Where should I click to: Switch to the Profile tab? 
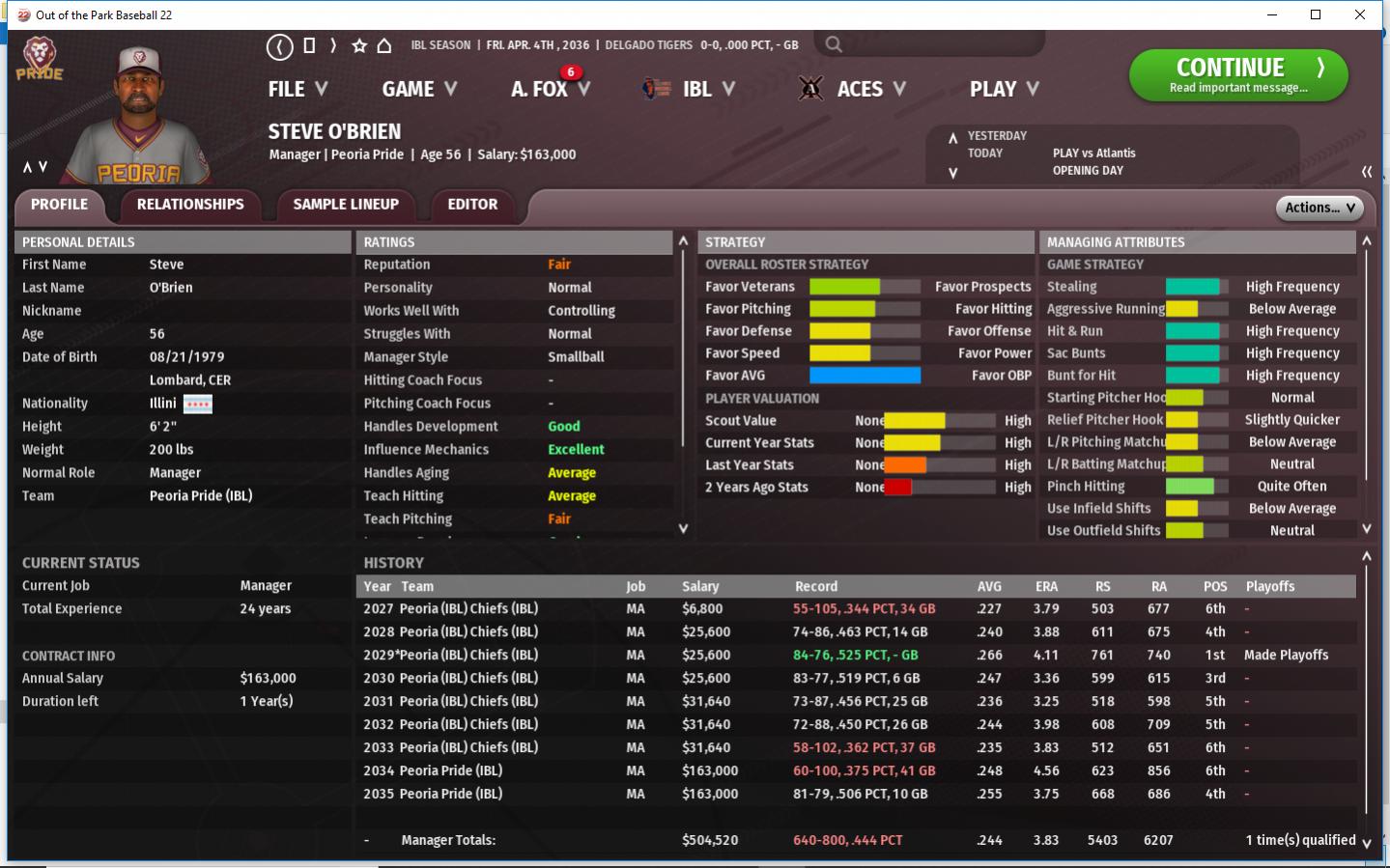pos(59,205)
